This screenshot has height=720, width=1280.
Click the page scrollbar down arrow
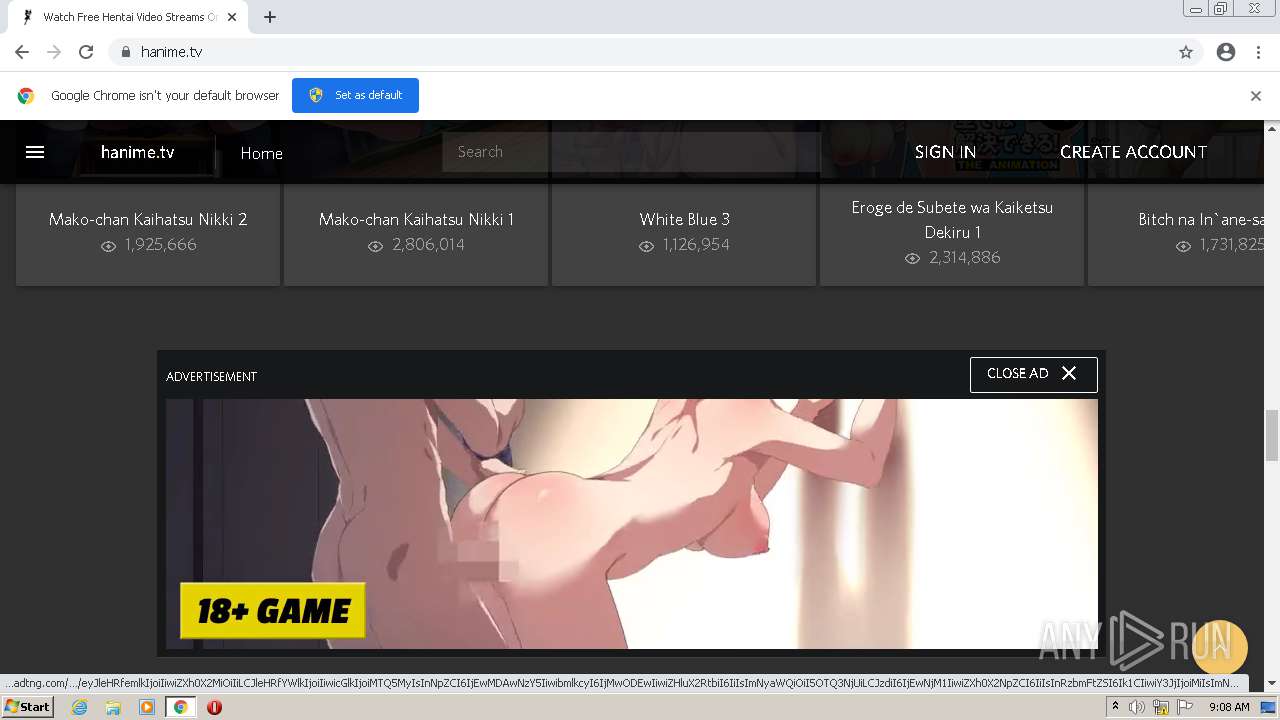point(1272,684)
